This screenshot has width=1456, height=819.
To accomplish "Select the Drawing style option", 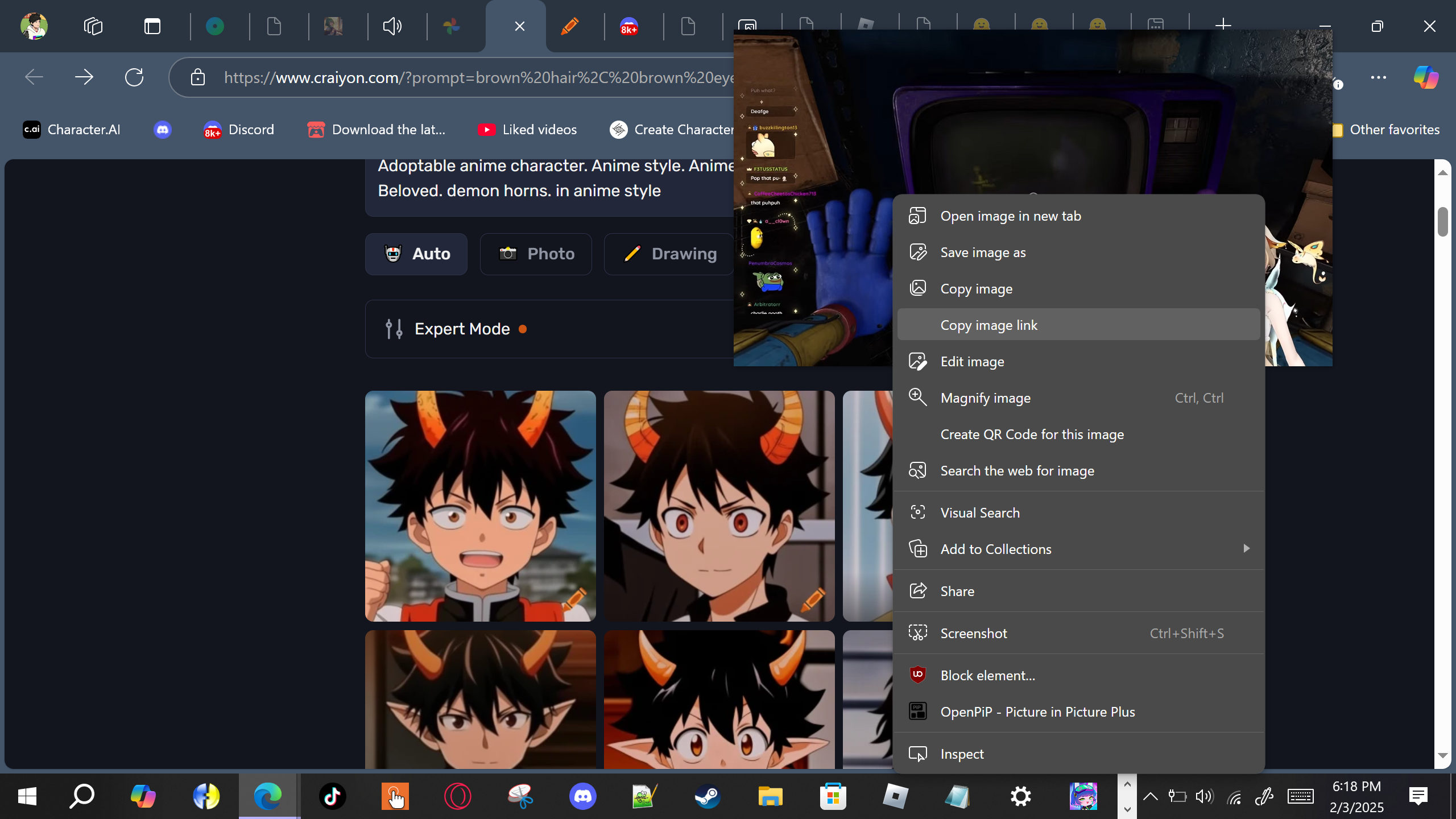I will [669, 254].
